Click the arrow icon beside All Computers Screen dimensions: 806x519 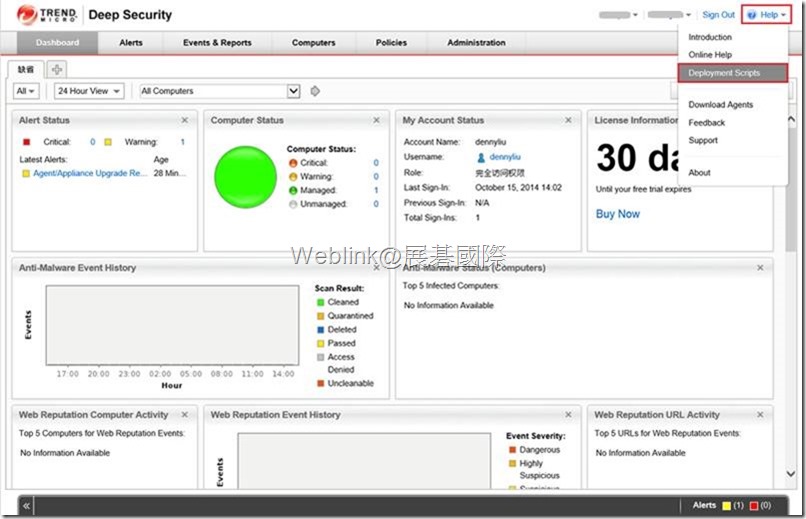point(315,91)
